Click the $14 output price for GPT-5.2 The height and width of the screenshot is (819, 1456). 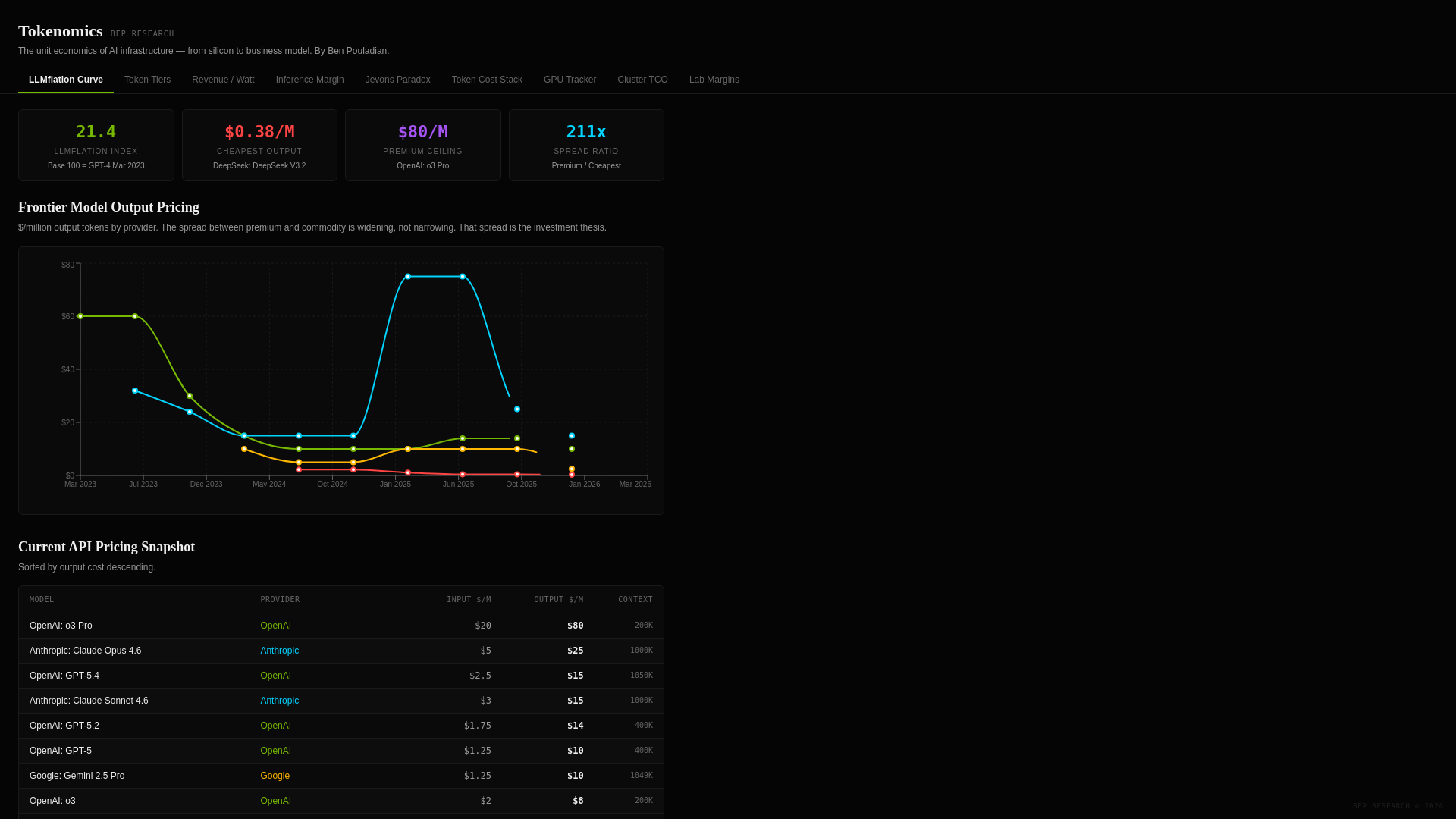(x=575, y=726)
